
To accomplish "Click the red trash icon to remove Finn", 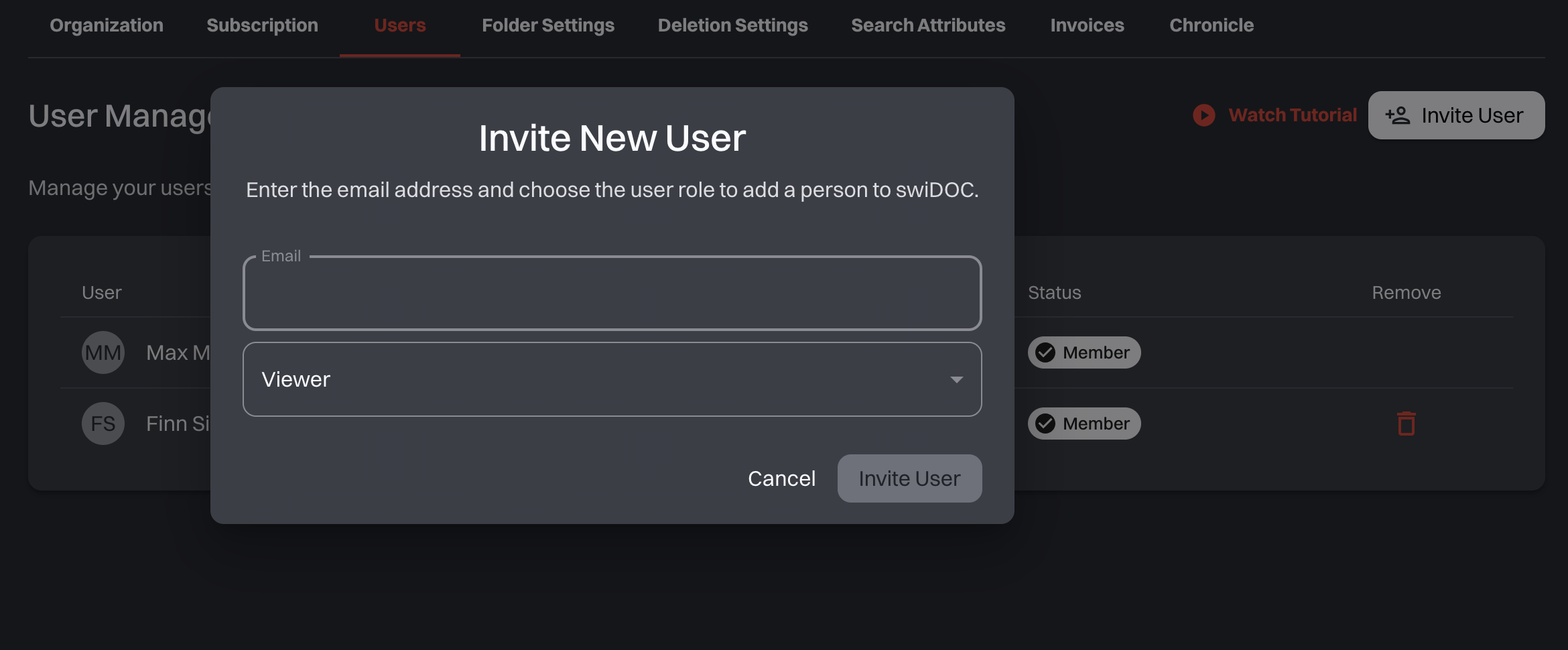I will (x=1406, y=423).
